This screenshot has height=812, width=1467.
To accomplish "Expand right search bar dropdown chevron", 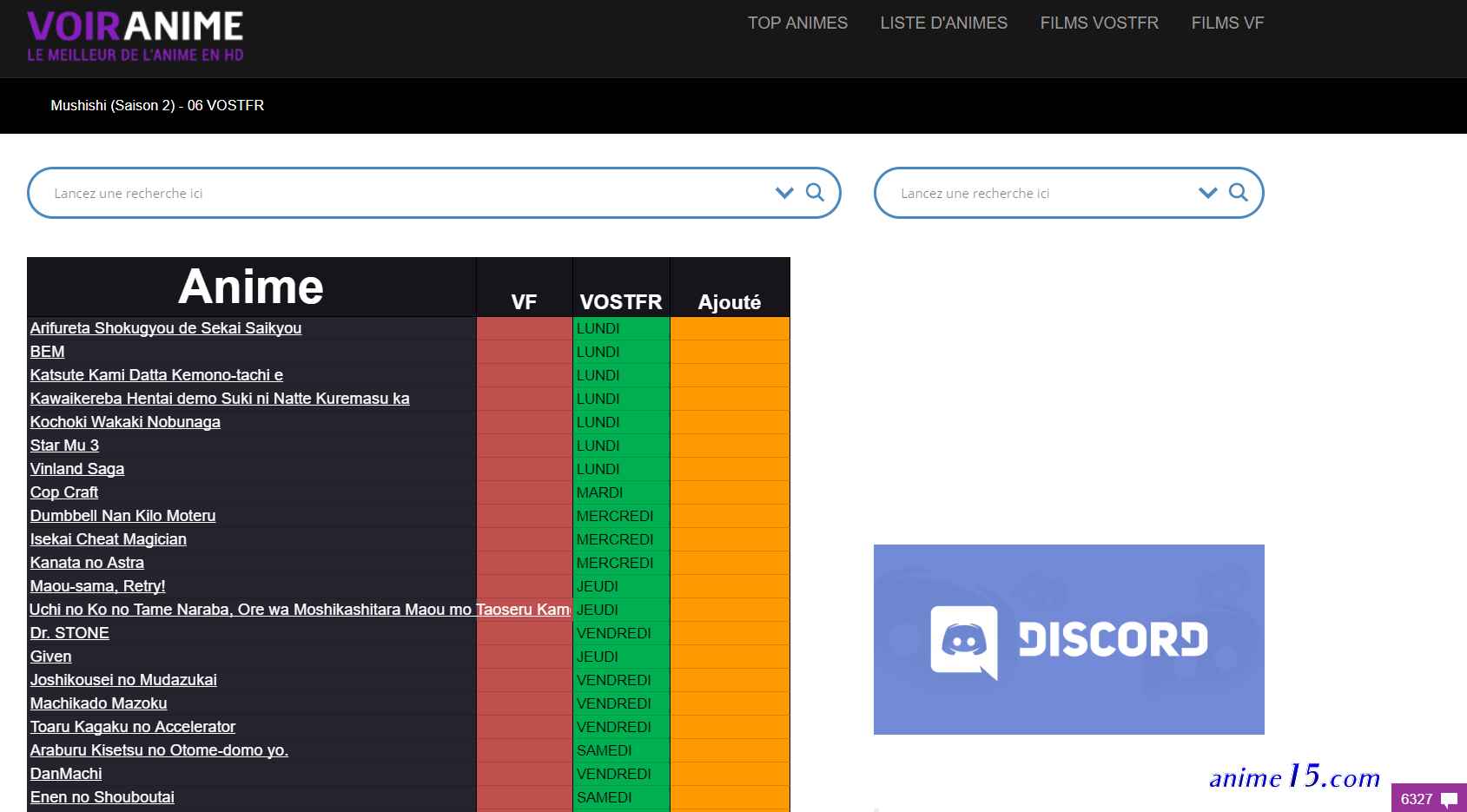I will (x=1208, y=193).
